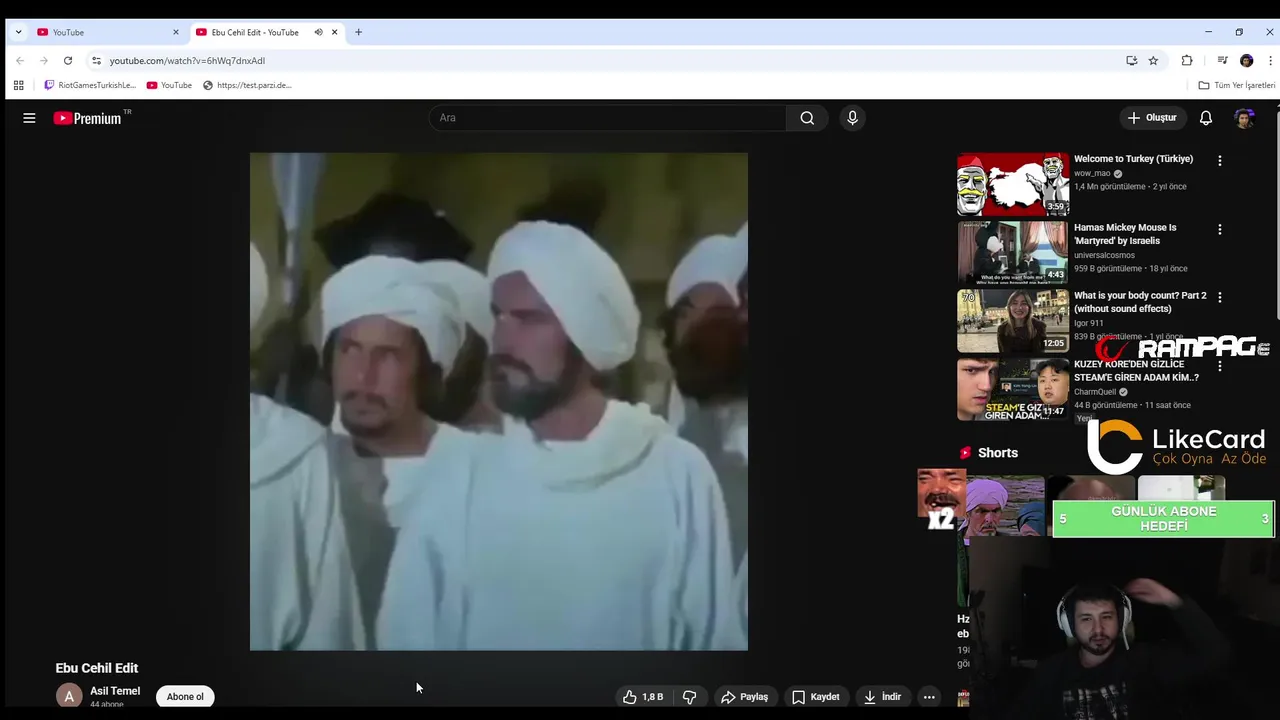The image size is (1280, 720).
Task: Bookmark this page with star icon
Action: tap(1153, 60)
